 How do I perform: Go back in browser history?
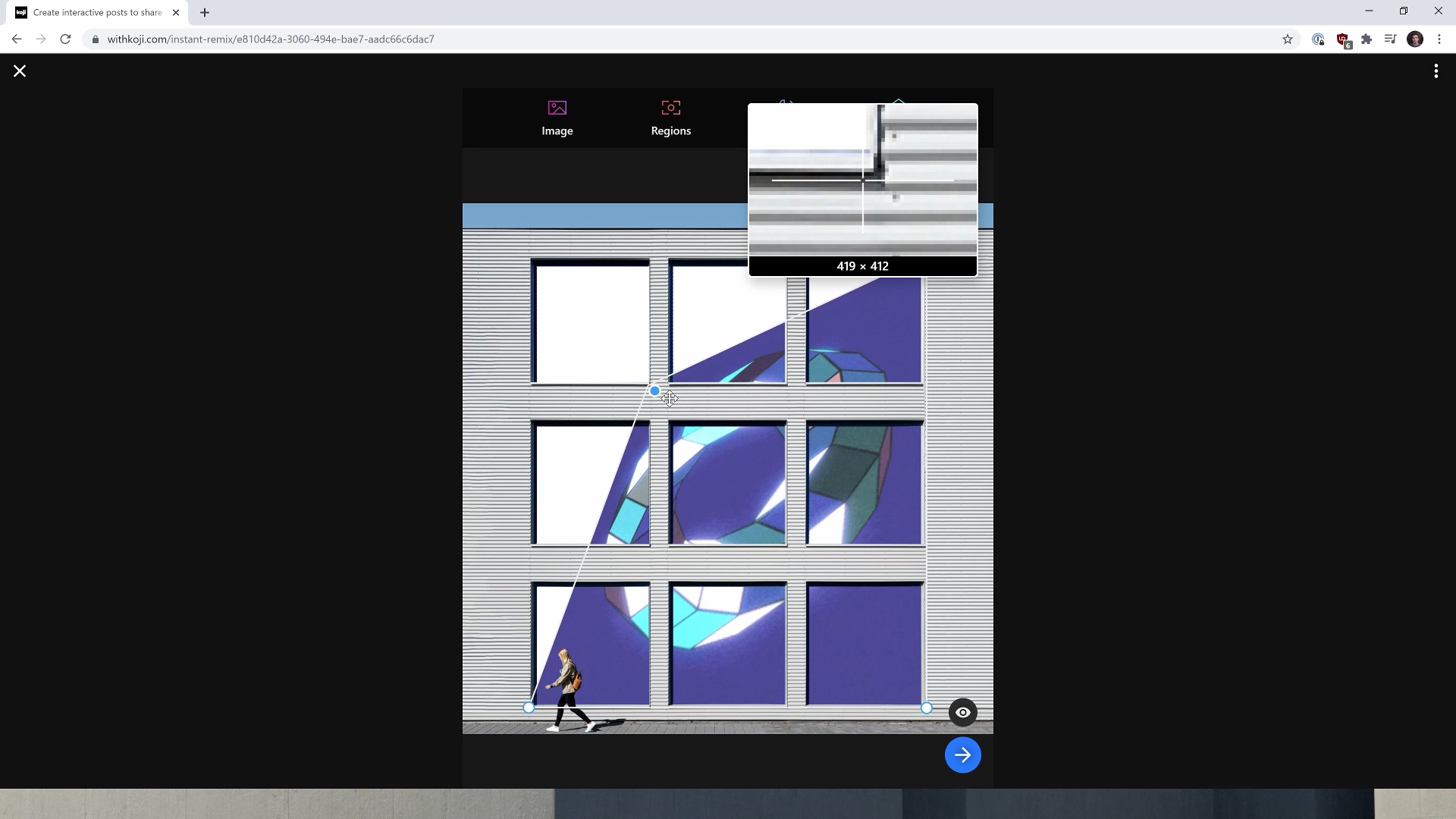point(17,39)
